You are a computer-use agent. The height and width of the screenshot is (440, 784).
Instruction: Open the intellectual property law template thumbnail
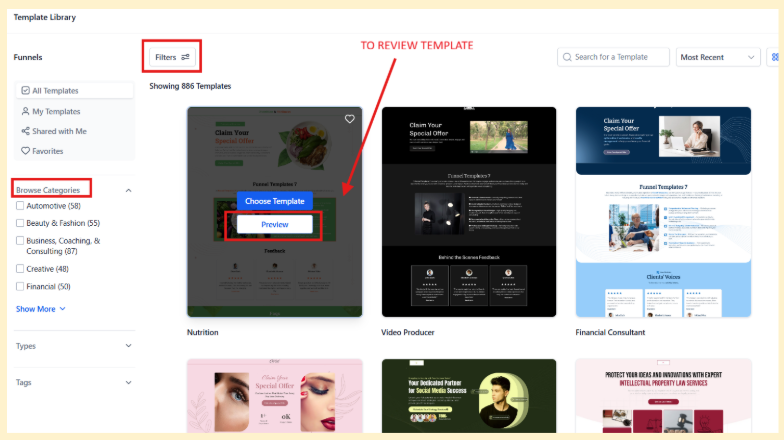(663, 396)
